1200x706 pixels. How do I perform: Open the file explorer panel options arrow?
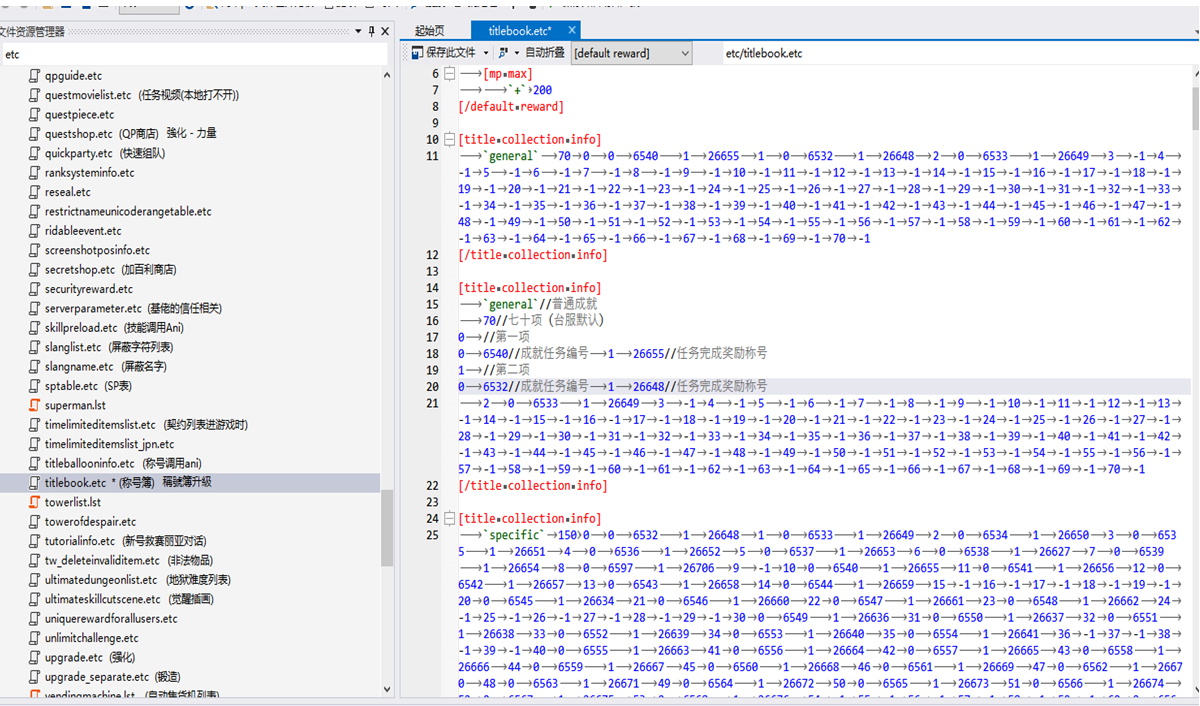(x=358, y=32)
